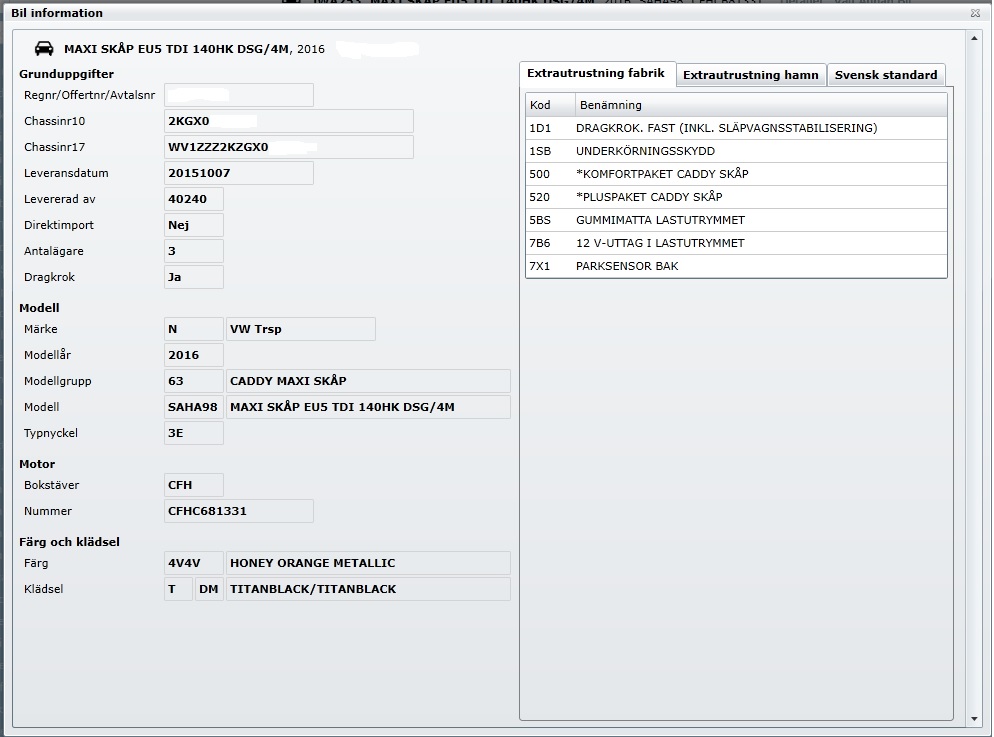994x737 pixels.
Task: Select the *KOMFORTPAKET CADDY SKÅP row
Action: coord(736,174)
